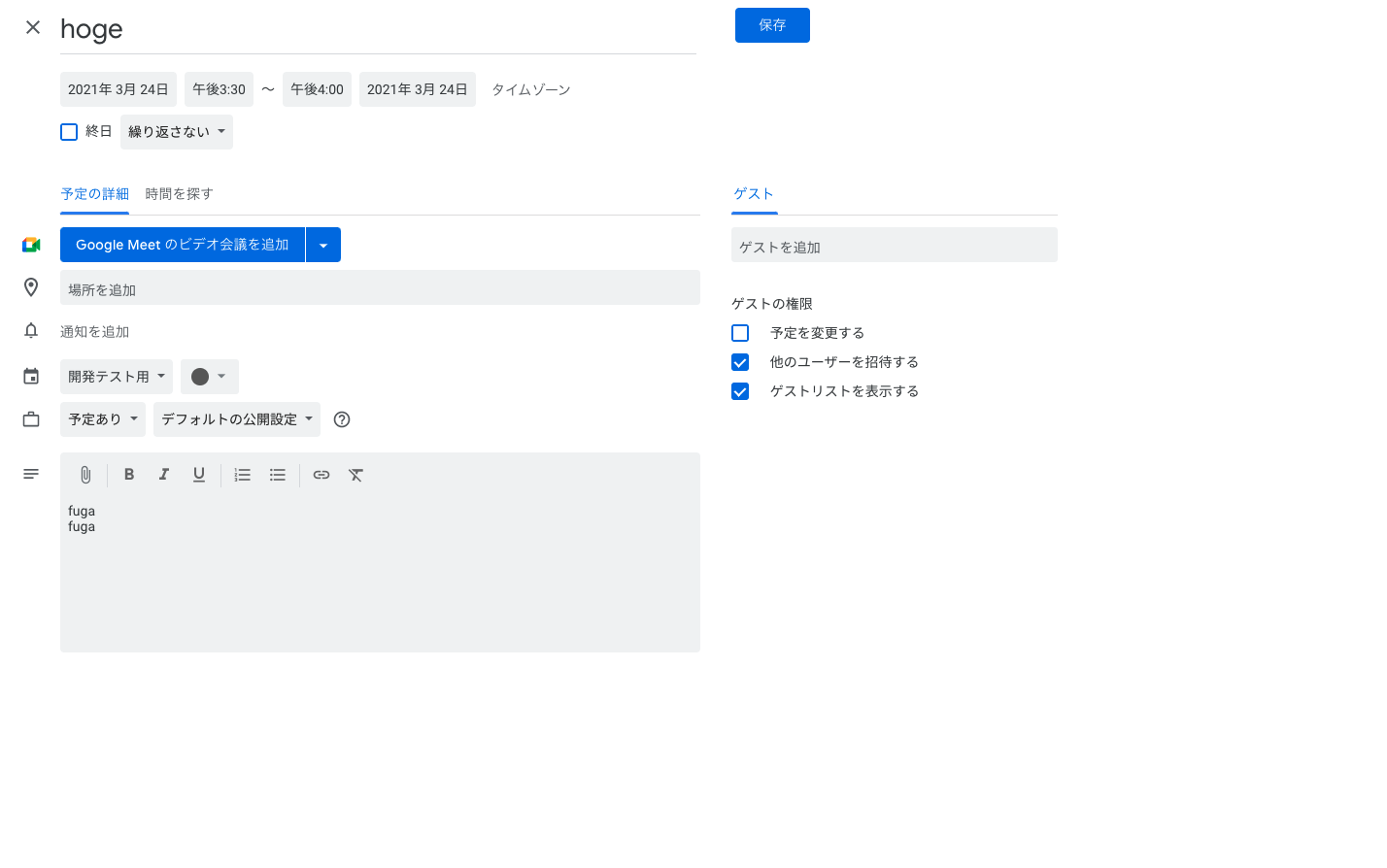Uncheck 他のユーザーを招待する permission

click(x=740, y=362)
